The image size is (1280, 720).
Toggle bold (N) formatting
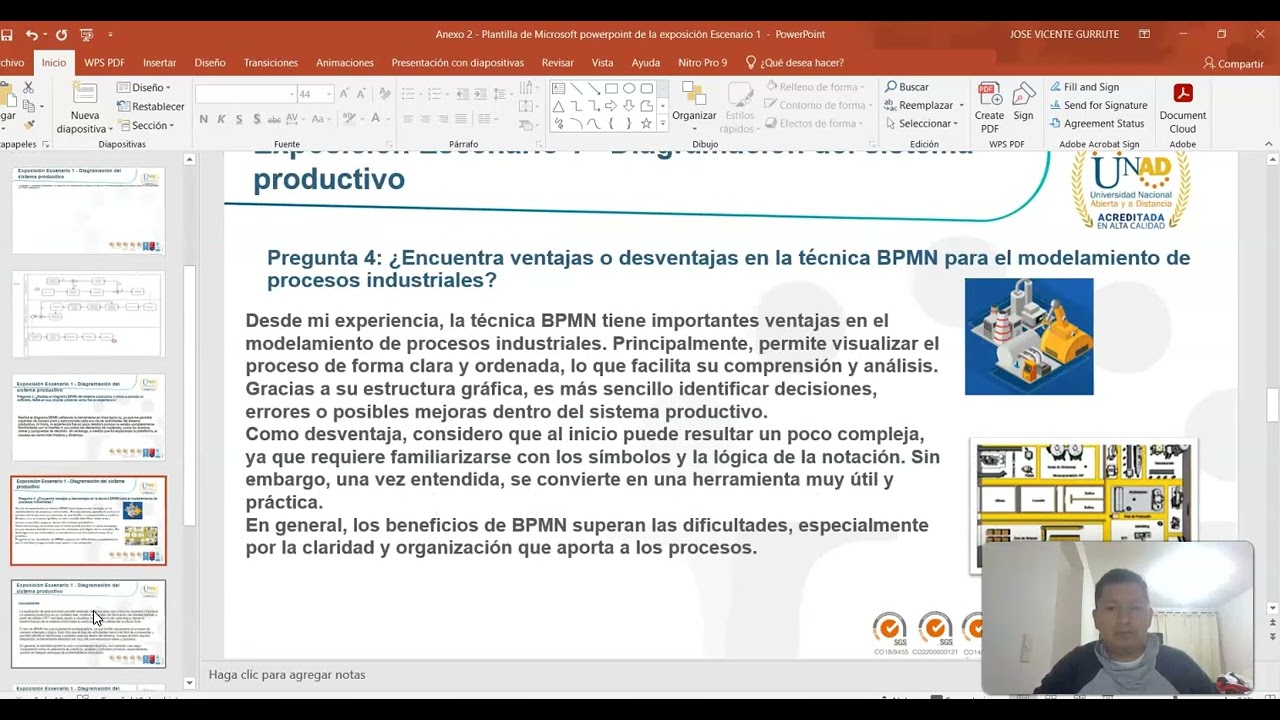tap(204, 119)
